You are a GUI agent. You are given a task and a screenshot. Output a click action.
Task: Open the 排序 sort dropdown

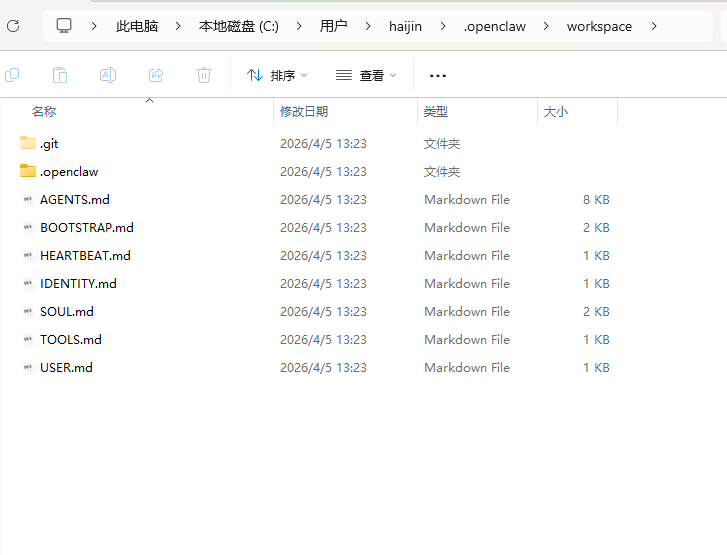(277, 75)
